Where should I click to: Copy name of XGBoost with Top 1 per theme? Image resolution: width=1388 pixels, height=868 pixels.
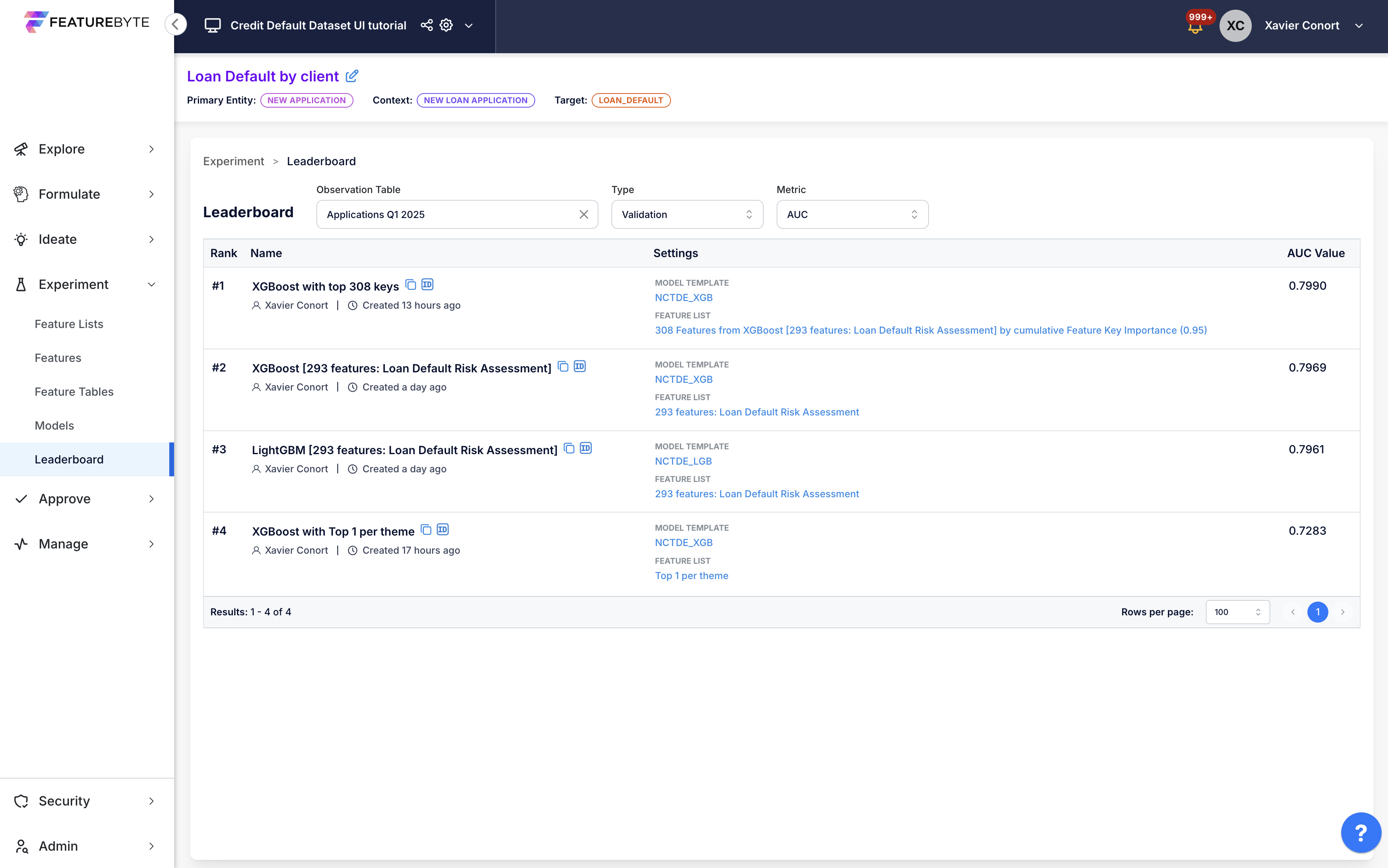coord(426,529)
